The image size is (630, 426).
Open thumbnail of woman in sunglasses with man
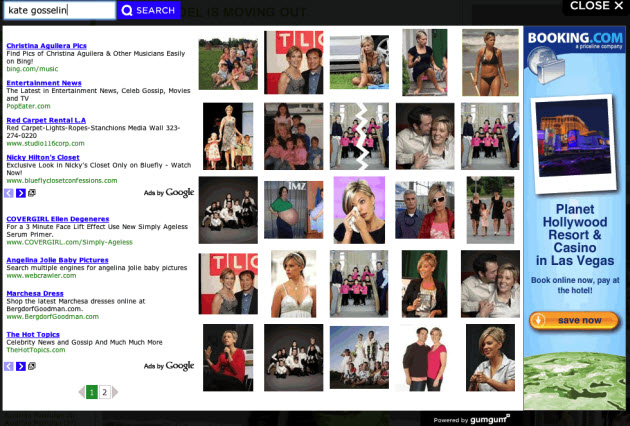pos(425,210)
